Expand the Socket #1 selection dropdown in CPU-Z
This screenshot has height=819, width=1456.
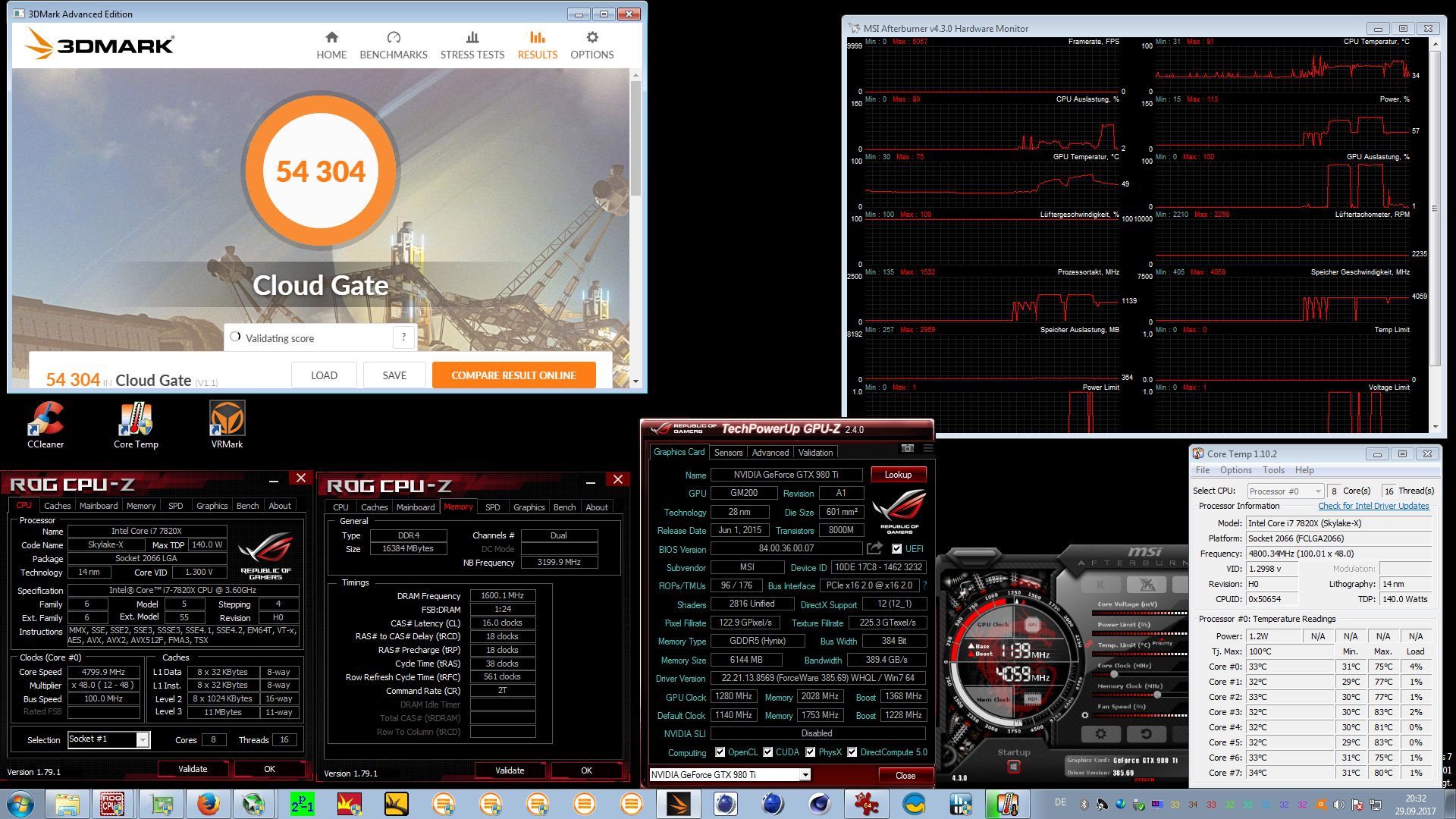(142, 739)
